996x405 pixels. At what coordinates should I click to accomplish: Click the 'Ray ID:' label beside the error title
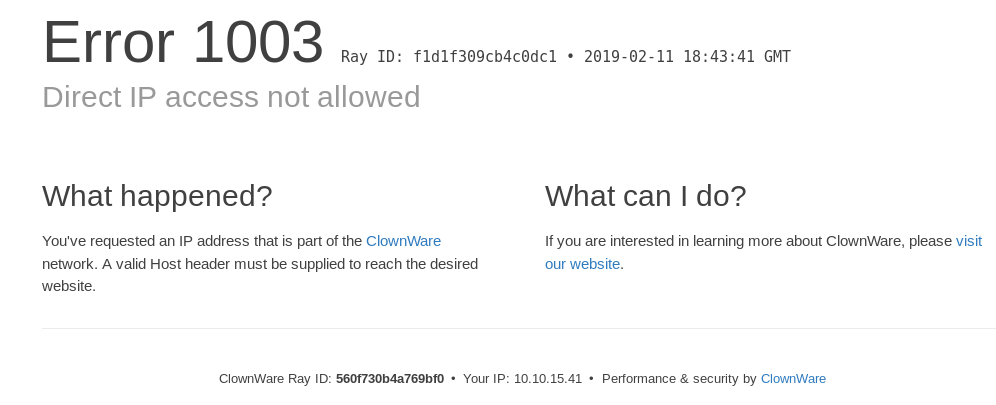(372, 57)
